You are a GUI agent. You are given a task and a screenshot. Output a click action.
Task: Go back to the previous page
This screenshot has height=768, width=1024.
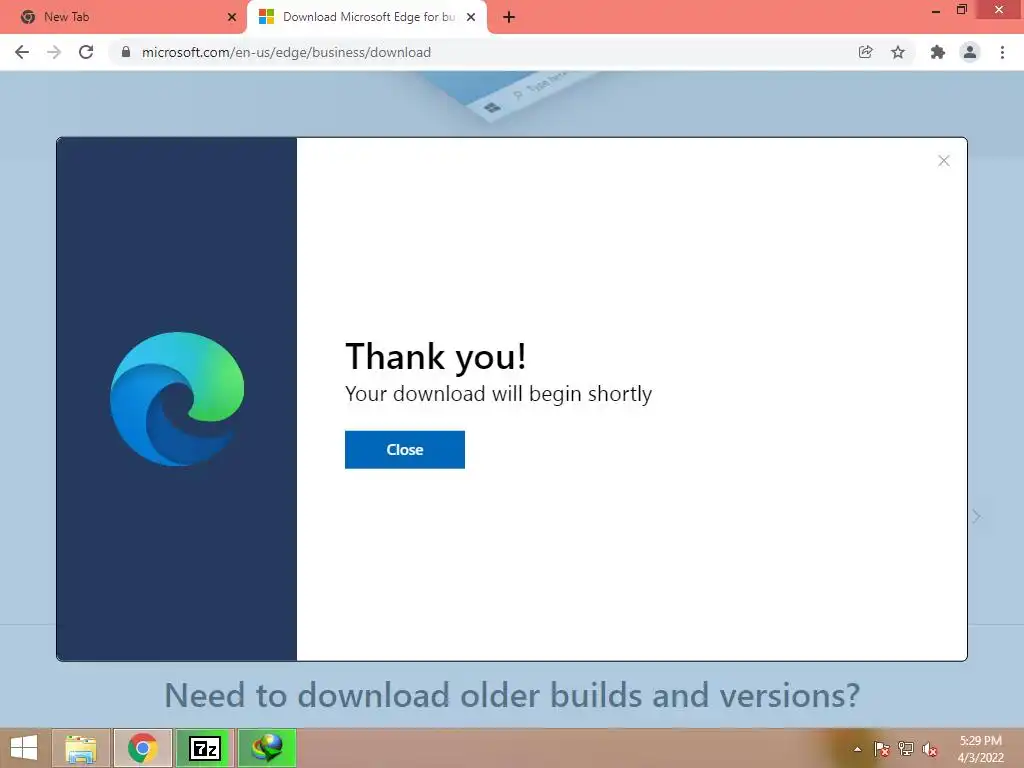coord(22,52)
